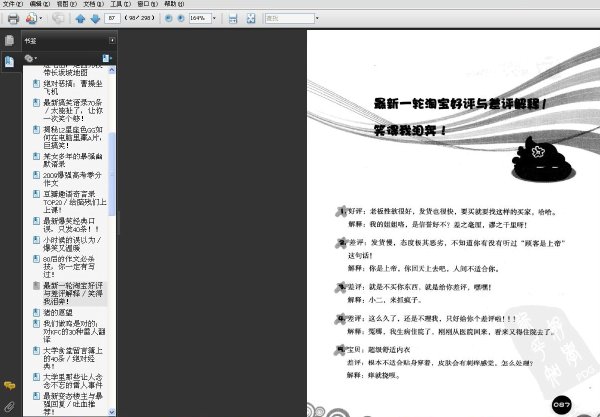Select bookmark 80后的作文必杀技
The width and height of the screenshot is (600, 417).
[x=69, y=267]
